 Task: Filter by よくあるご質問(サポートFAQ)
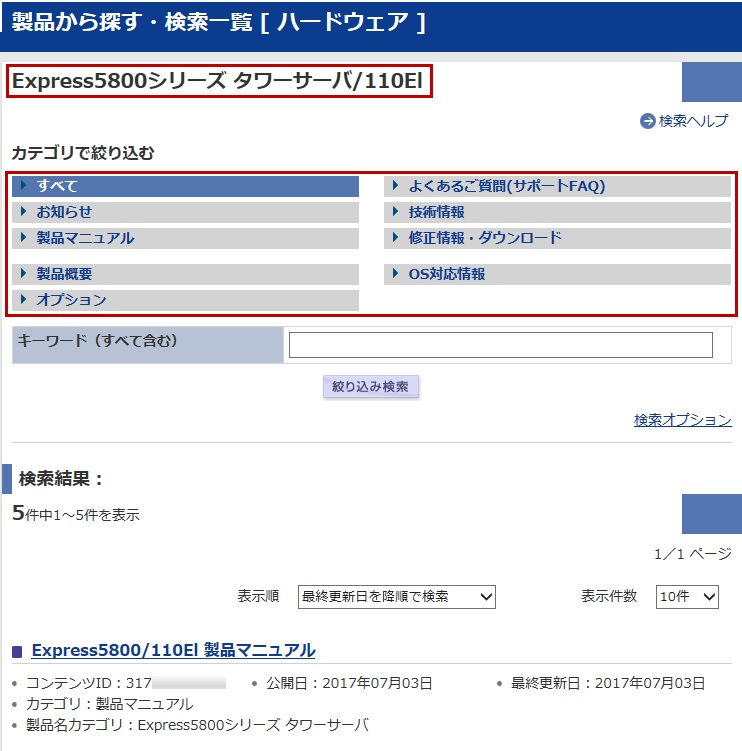click(x=557, y=186)
